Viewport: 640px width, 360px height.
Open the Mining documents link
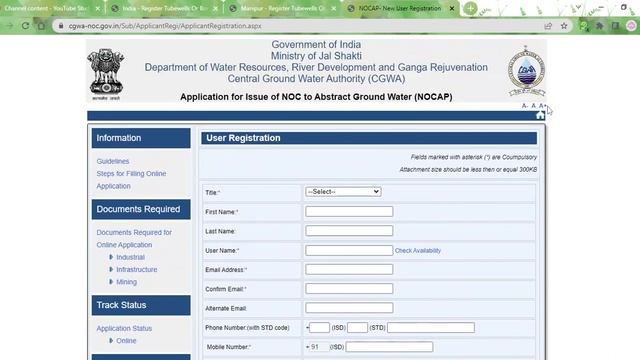[x=126, y=282]
